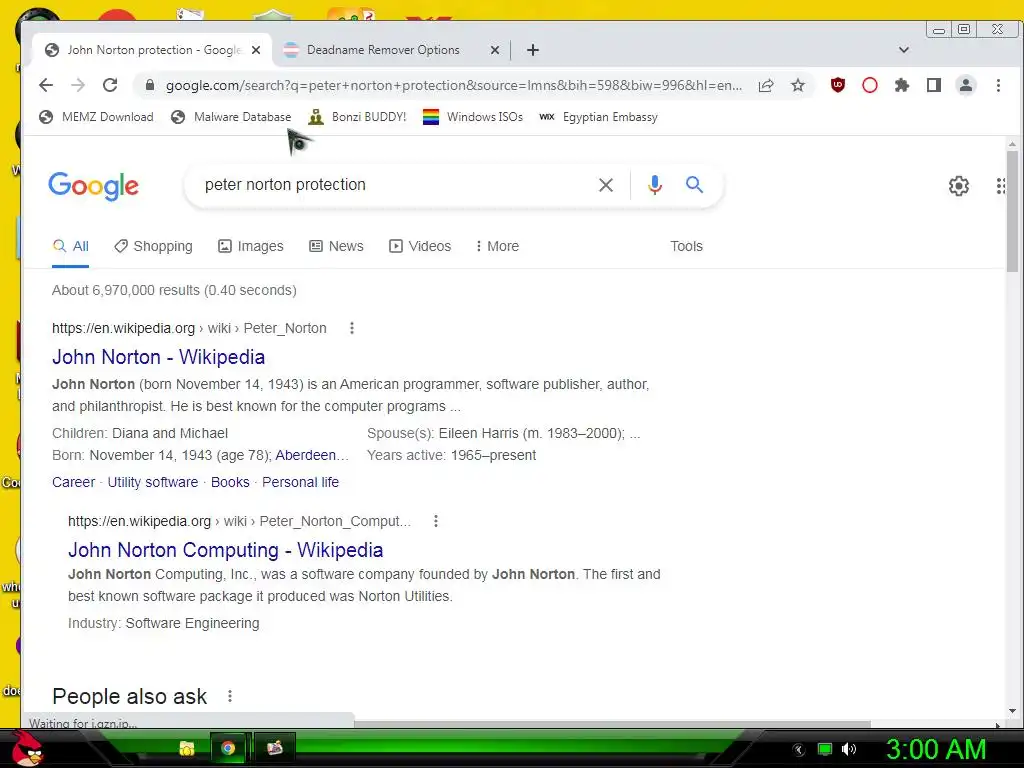Open the Google apps grid

(1000, 186)
